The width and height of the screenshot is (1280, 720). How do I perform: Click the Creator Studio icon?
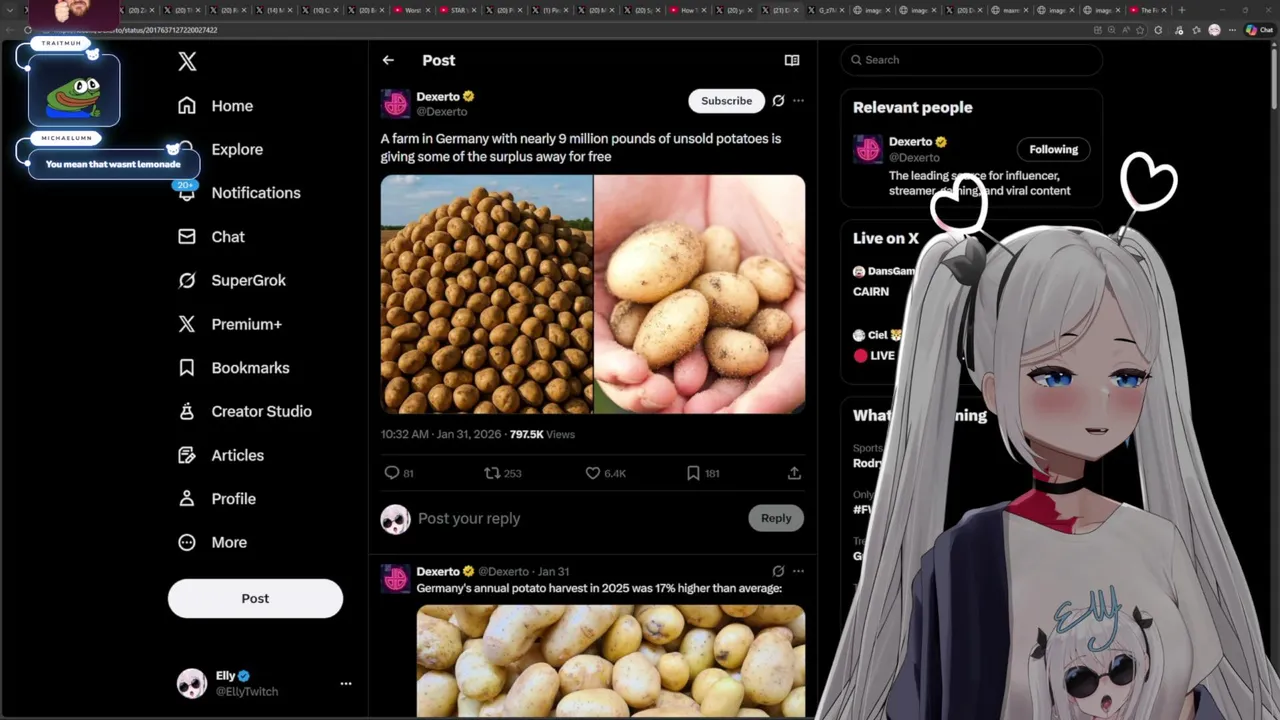(x=187, y=411)
